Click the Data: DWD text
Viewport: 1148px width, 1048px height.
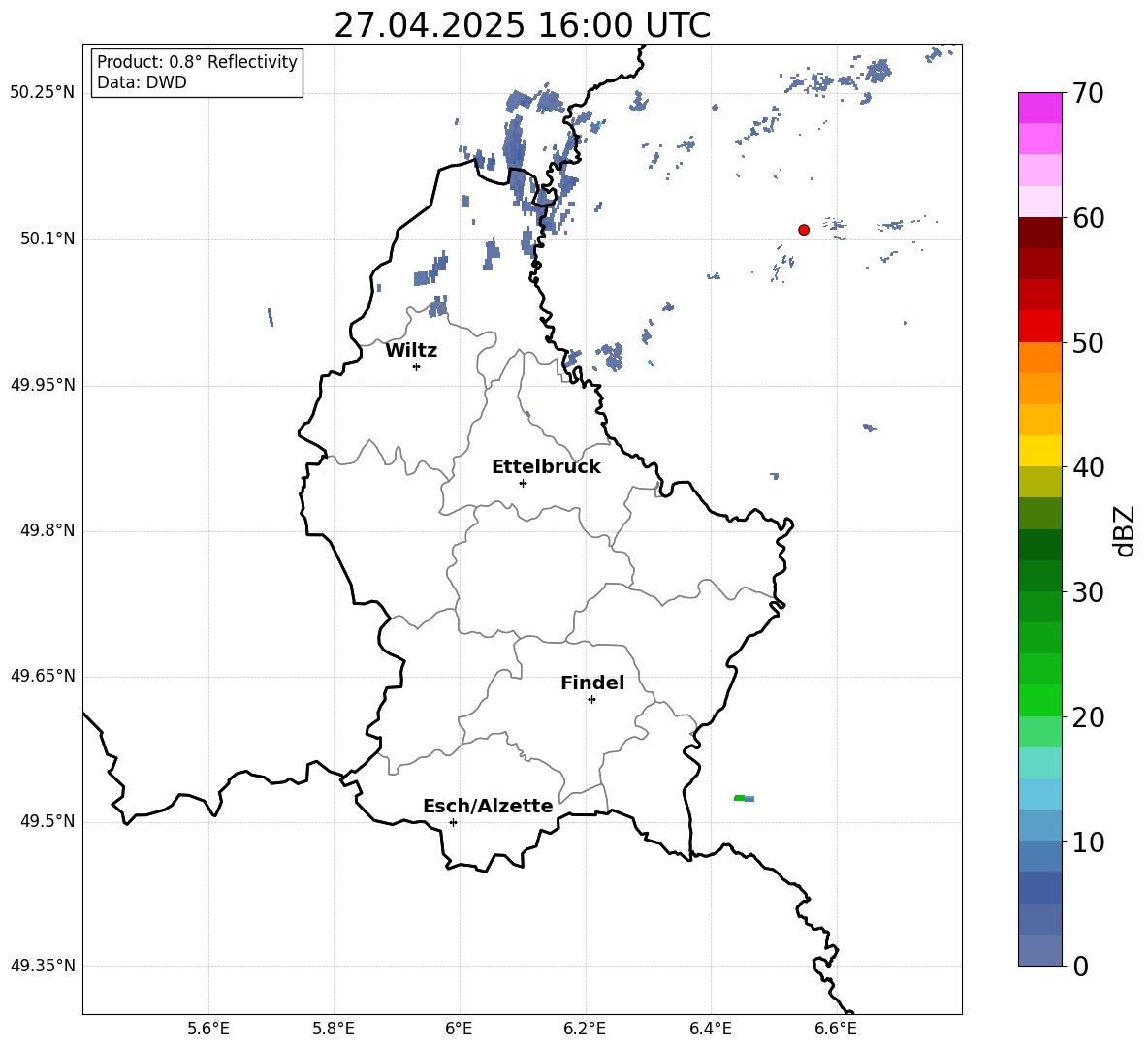[x=142, y=82]
